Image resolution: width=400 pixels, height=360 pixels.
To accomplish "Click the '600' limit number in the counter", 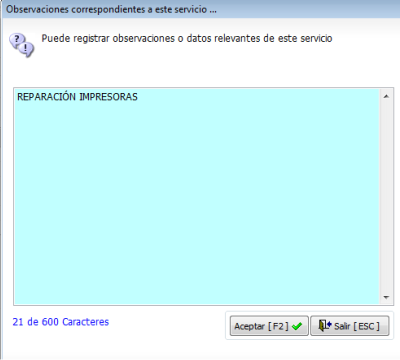I will (50, 322).
